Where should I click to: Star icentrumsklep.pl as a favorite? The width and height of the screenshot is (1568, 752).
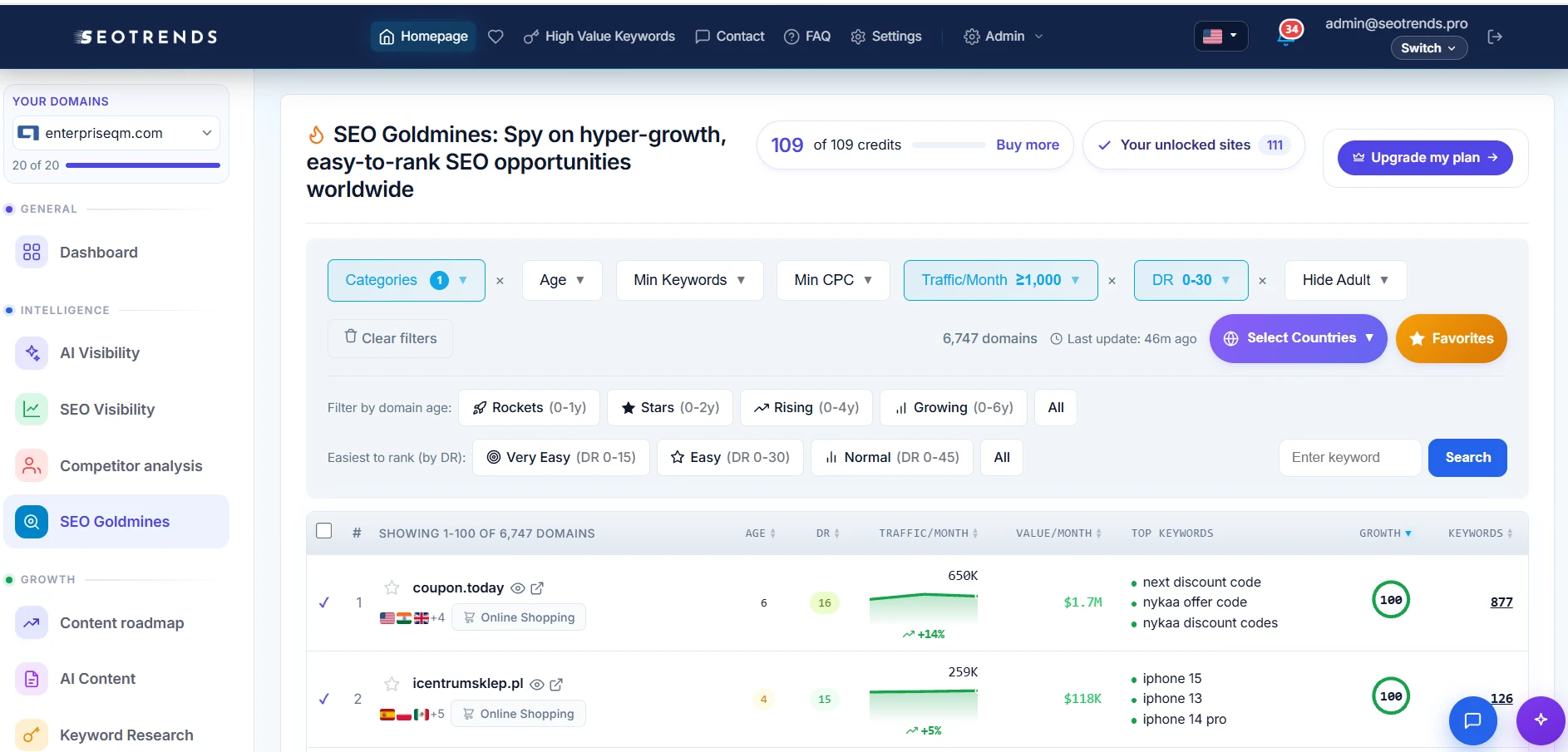coord(392,684)
